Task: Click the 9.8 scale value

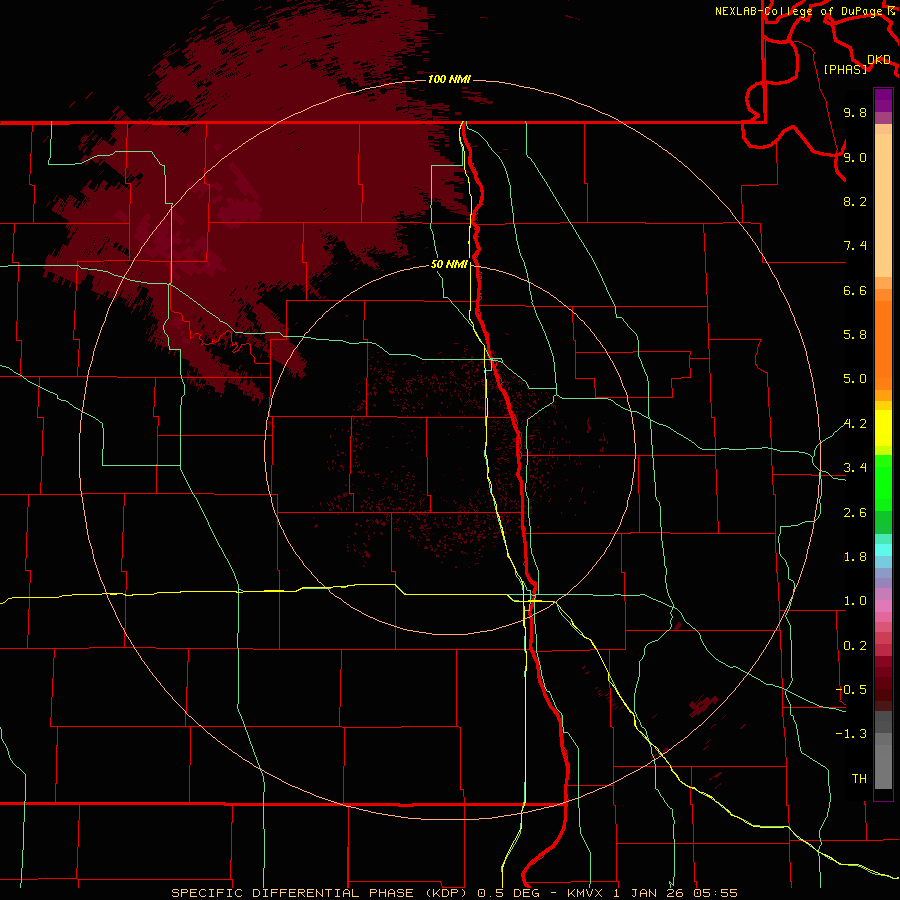Action: (x=855, y=112)
